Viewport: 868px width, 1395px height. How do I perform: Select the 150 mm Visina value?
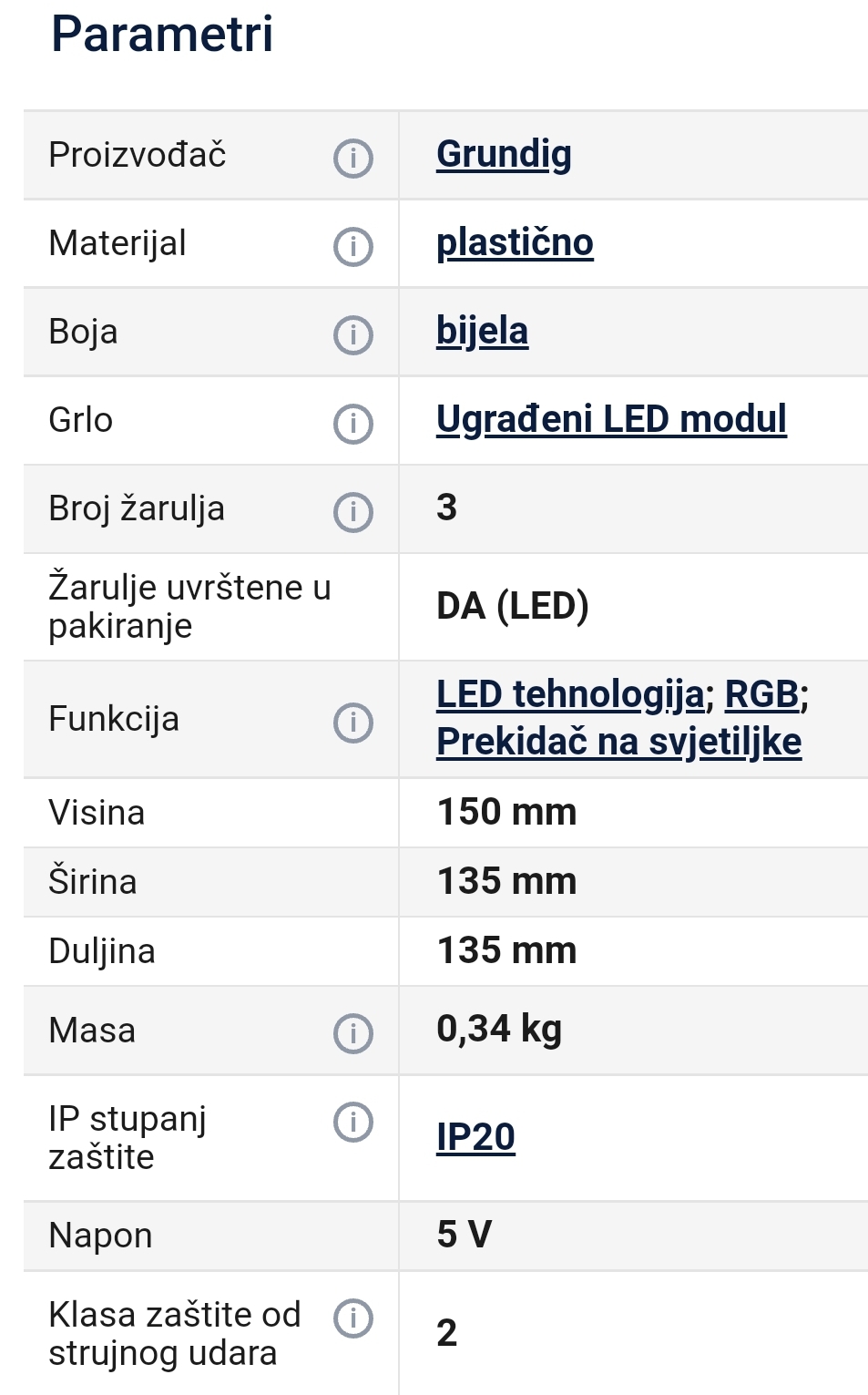click(x=507, y=812)
